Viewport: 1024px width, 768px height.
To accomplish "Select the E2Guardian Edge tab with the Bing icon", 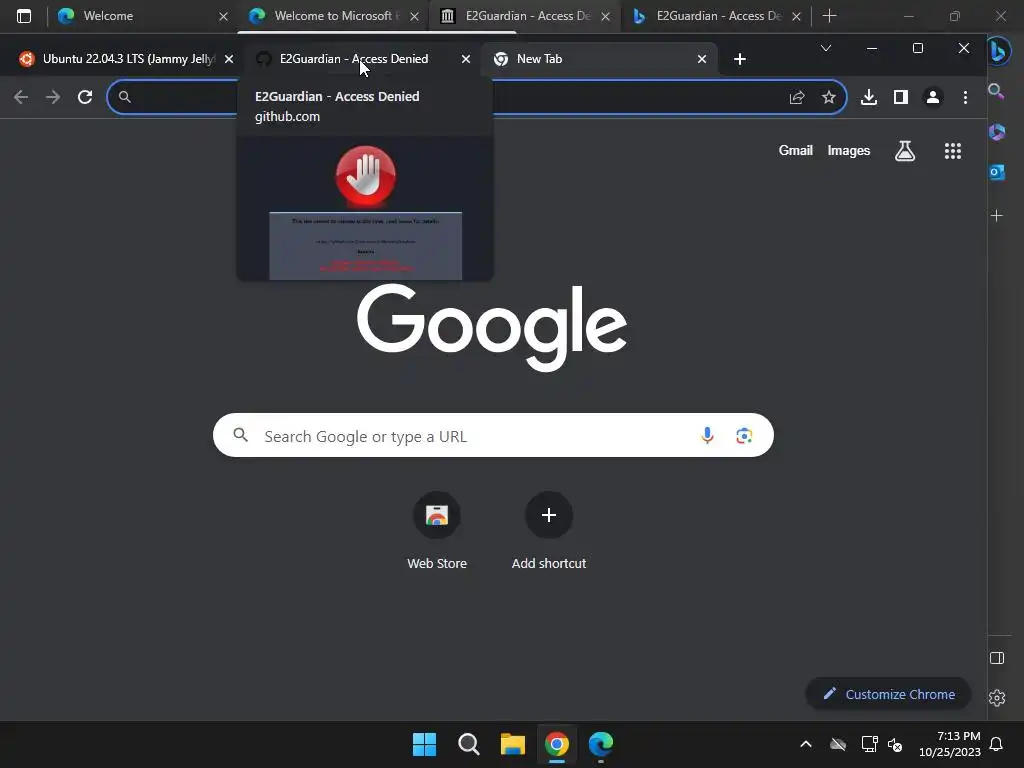I will click(x=718, y=16).
